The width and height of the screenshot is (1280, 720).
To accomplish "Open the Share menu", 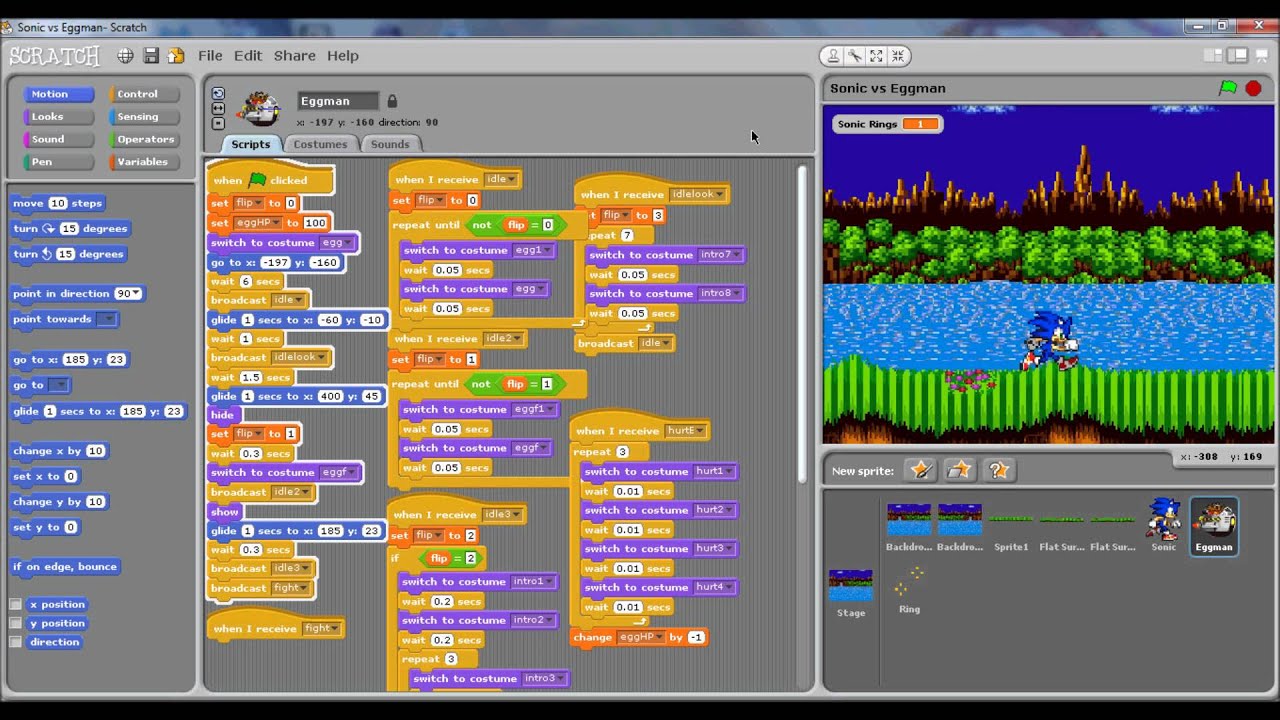I will pos(294,56).
